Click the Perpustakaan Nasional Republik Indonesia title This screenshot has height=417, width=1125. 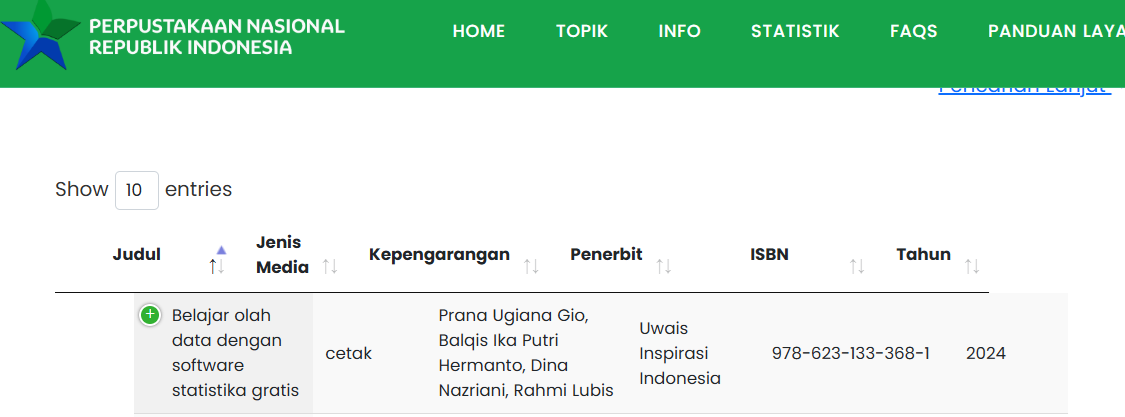(217, 36)
